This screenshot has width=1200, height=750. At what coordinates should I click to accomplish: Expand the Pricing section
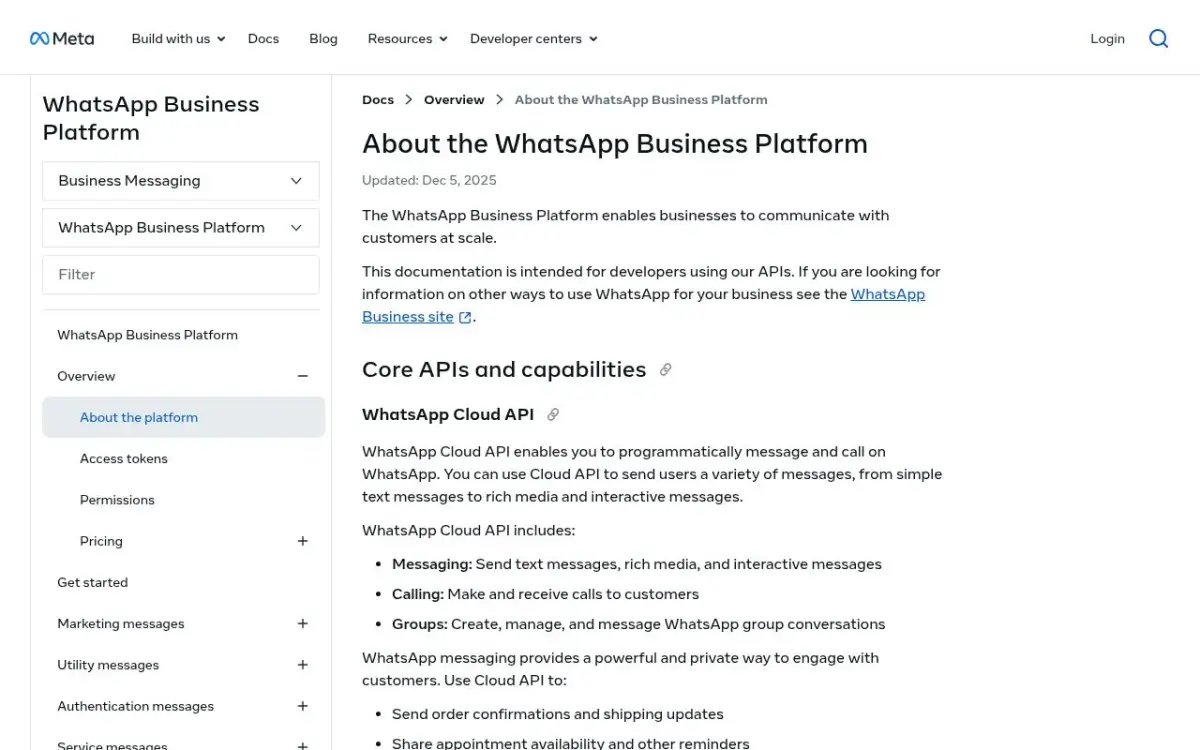pos(303,541)
